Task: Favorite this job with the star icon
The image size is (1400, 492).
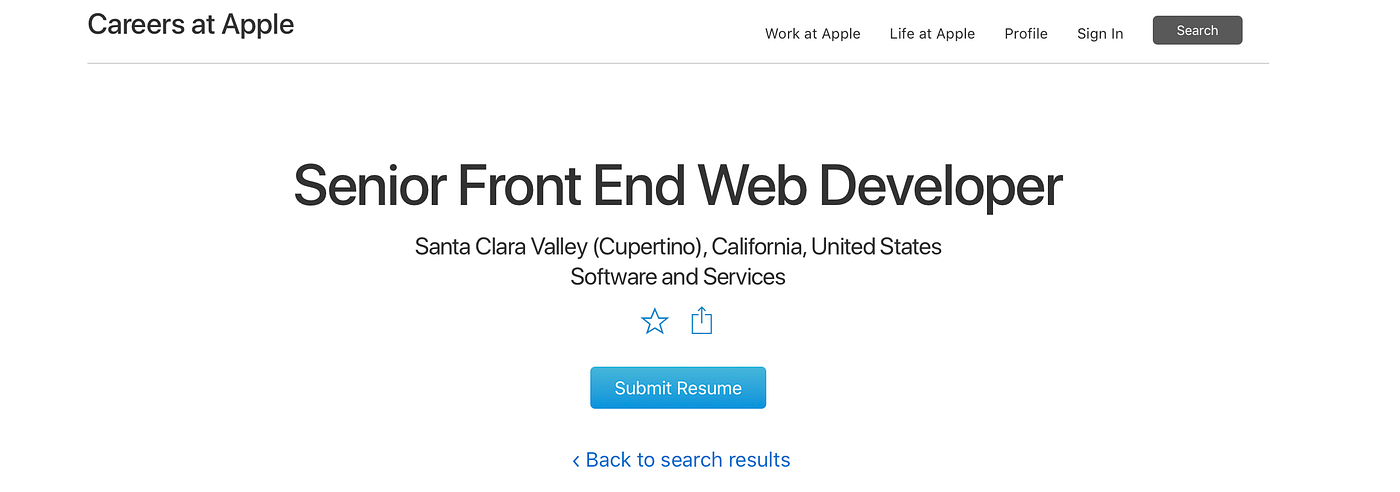Action: [654, 321]
